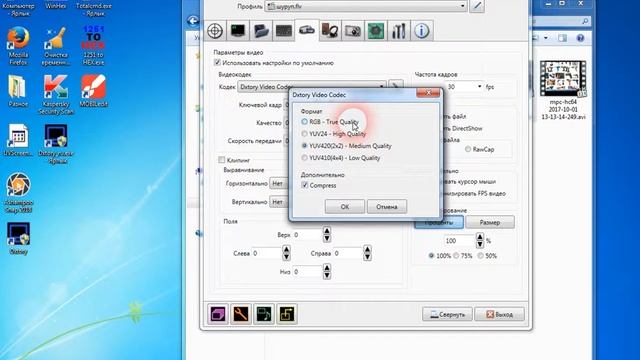Select the 50% scaling radio button

click(x=481, y=256)
